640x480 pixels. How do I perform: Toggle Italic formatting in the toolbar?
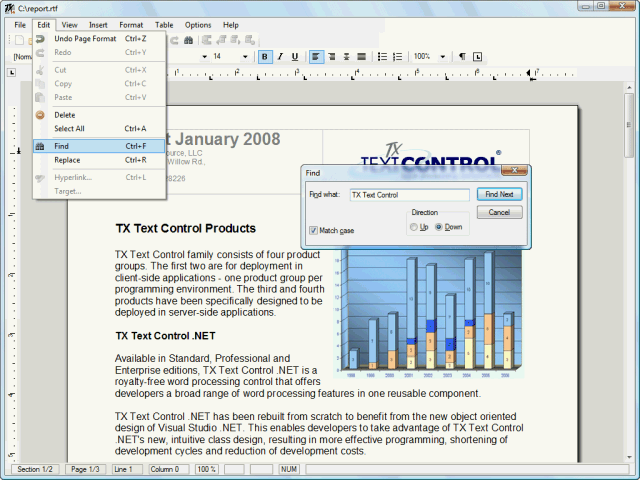coord(279,57)
